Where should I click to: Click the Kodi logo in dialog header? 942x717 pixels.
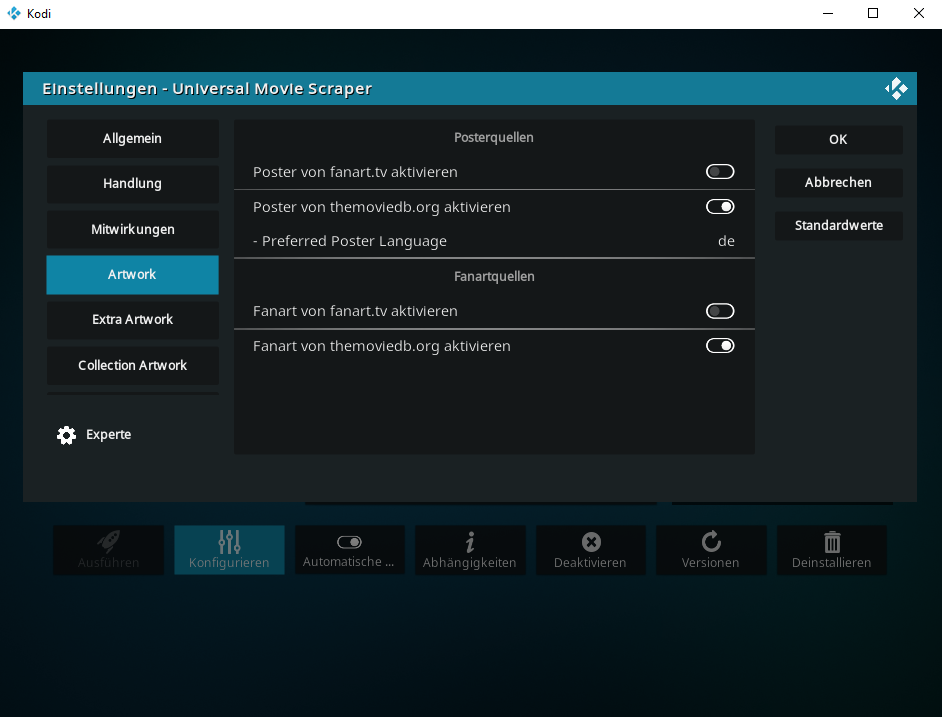coord(896,88)
